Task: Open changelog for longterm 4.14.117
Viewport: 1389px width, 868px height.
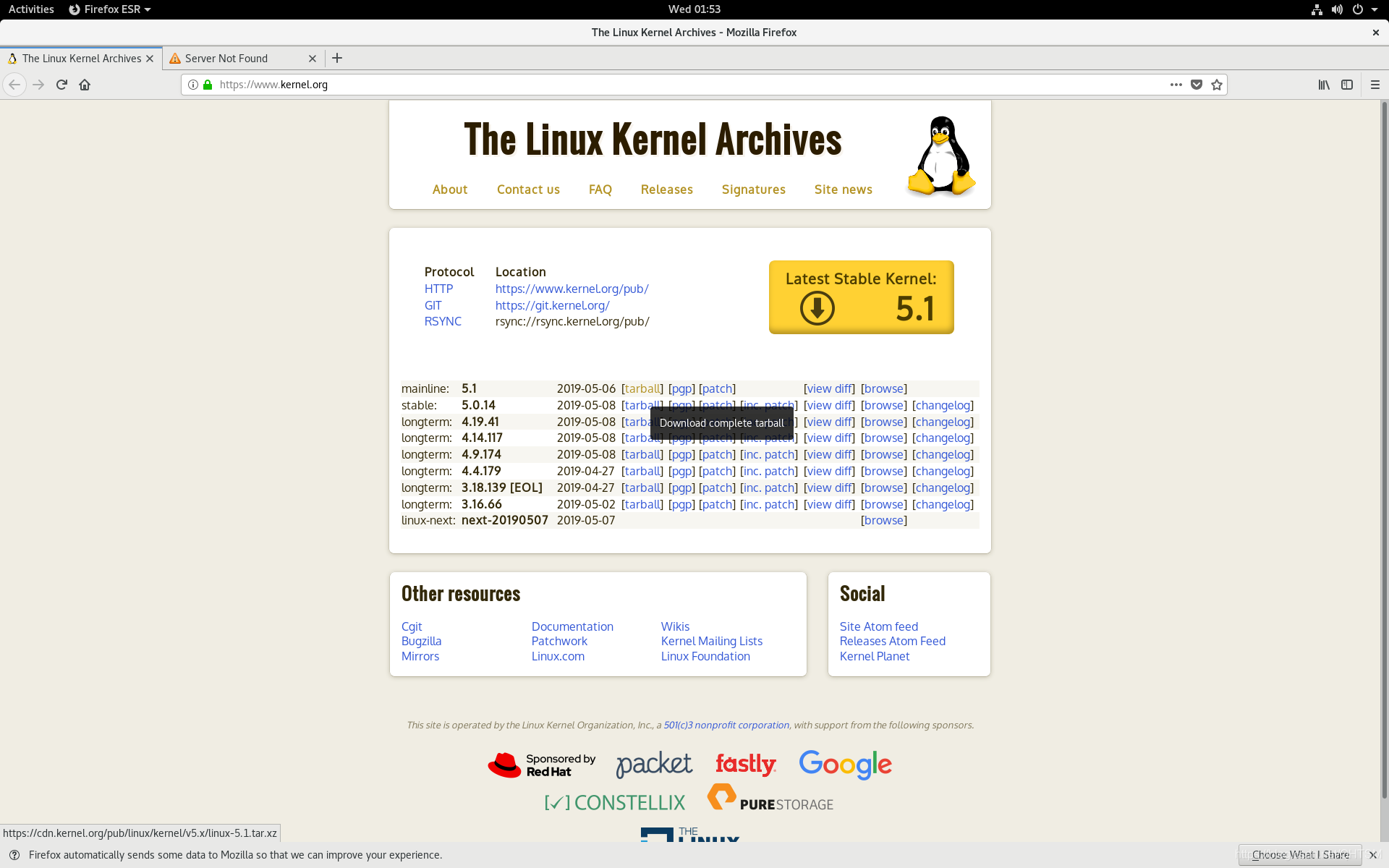Action: (x=943, y=438)
